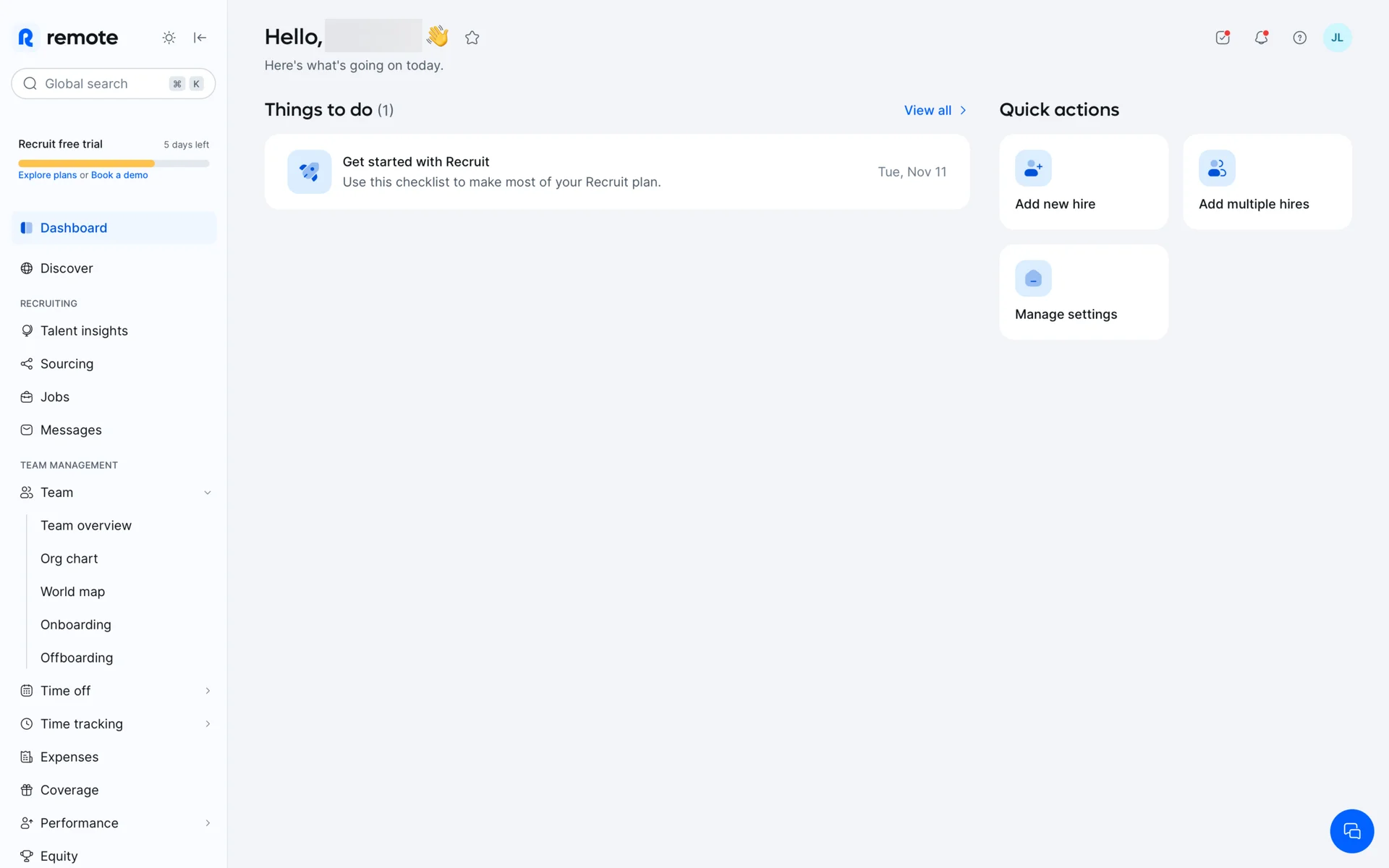The image size is (1389, 868).
Task: Open the JL profile avatar menu
Action: pos(1337,38)
